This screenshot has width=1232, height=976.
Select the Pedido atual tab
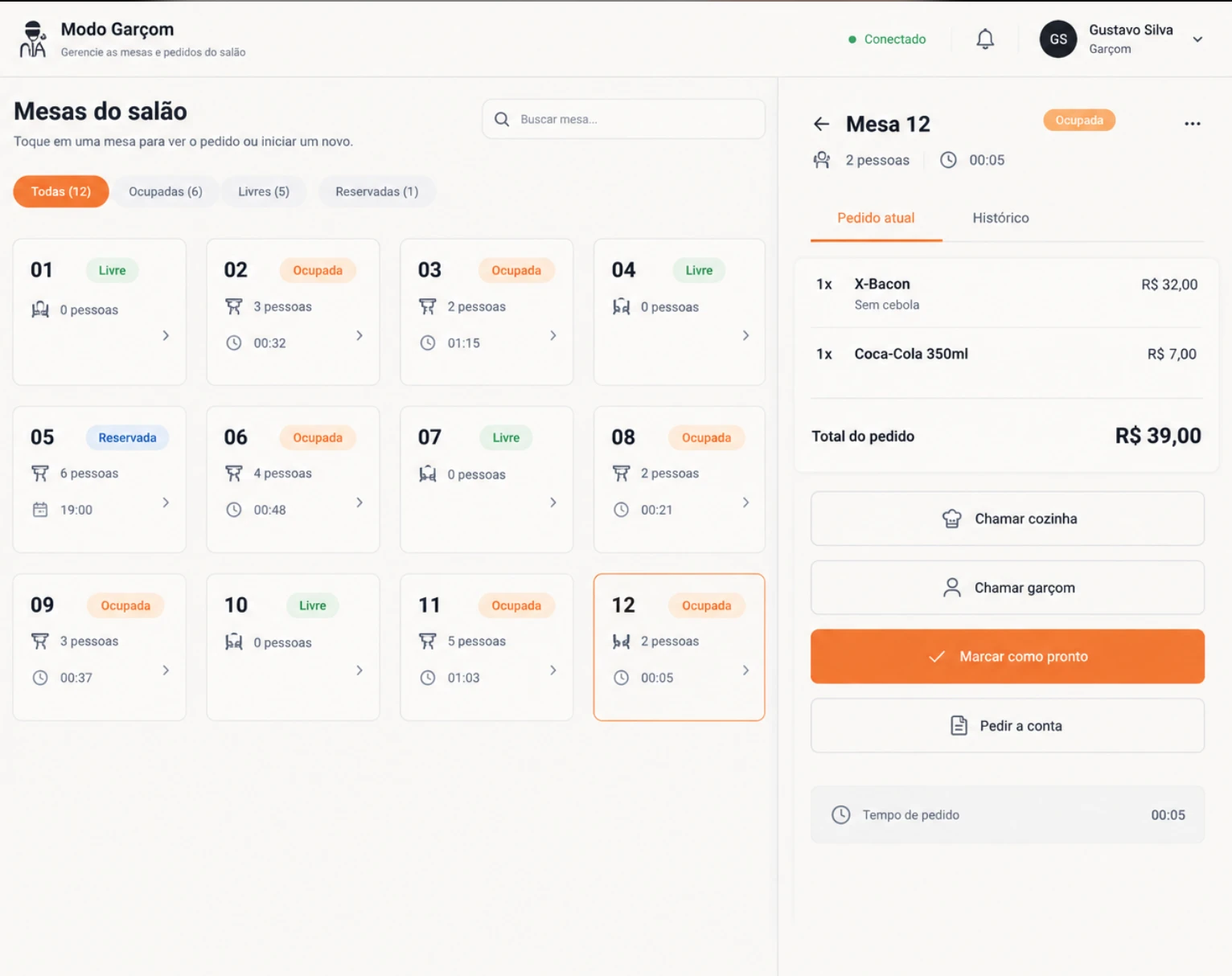(876, 218)
